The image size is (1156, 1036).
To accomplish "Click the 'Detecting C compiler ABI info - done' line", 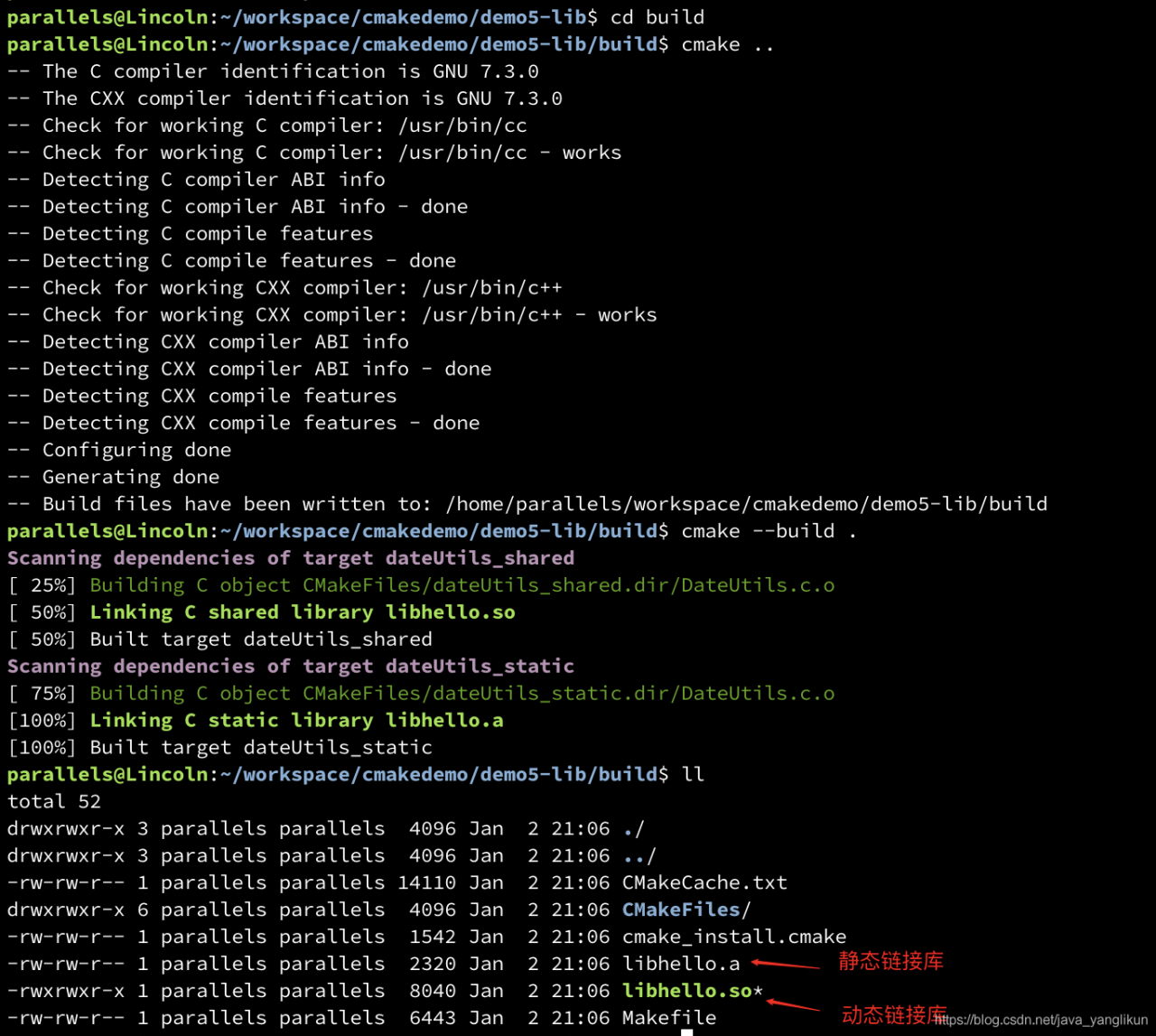I will (238, 207).
